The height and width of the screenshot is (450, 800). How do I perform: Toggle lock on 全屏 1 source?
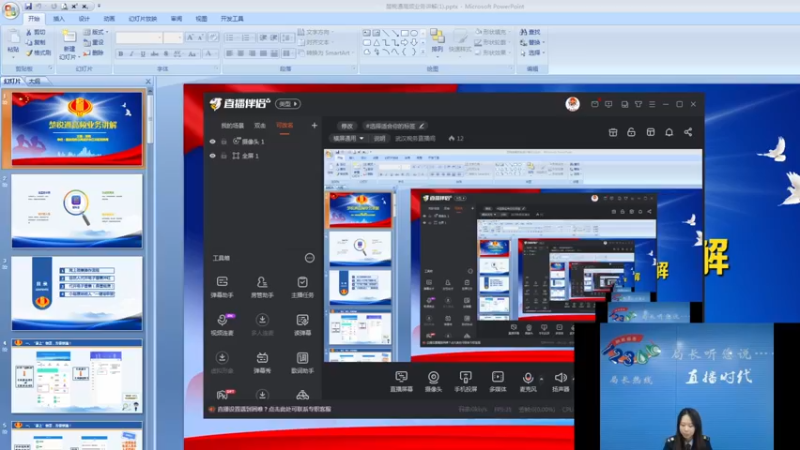click(223, 156)
